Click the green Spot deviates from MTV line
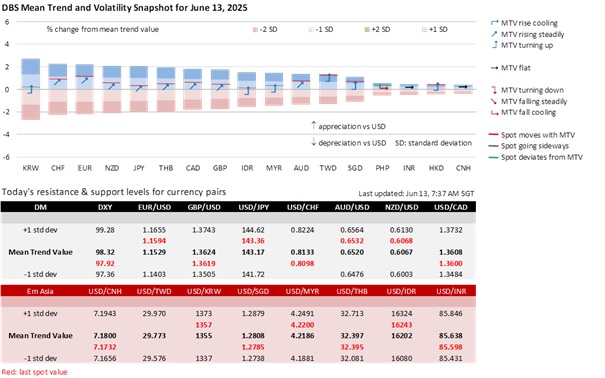 493,157
